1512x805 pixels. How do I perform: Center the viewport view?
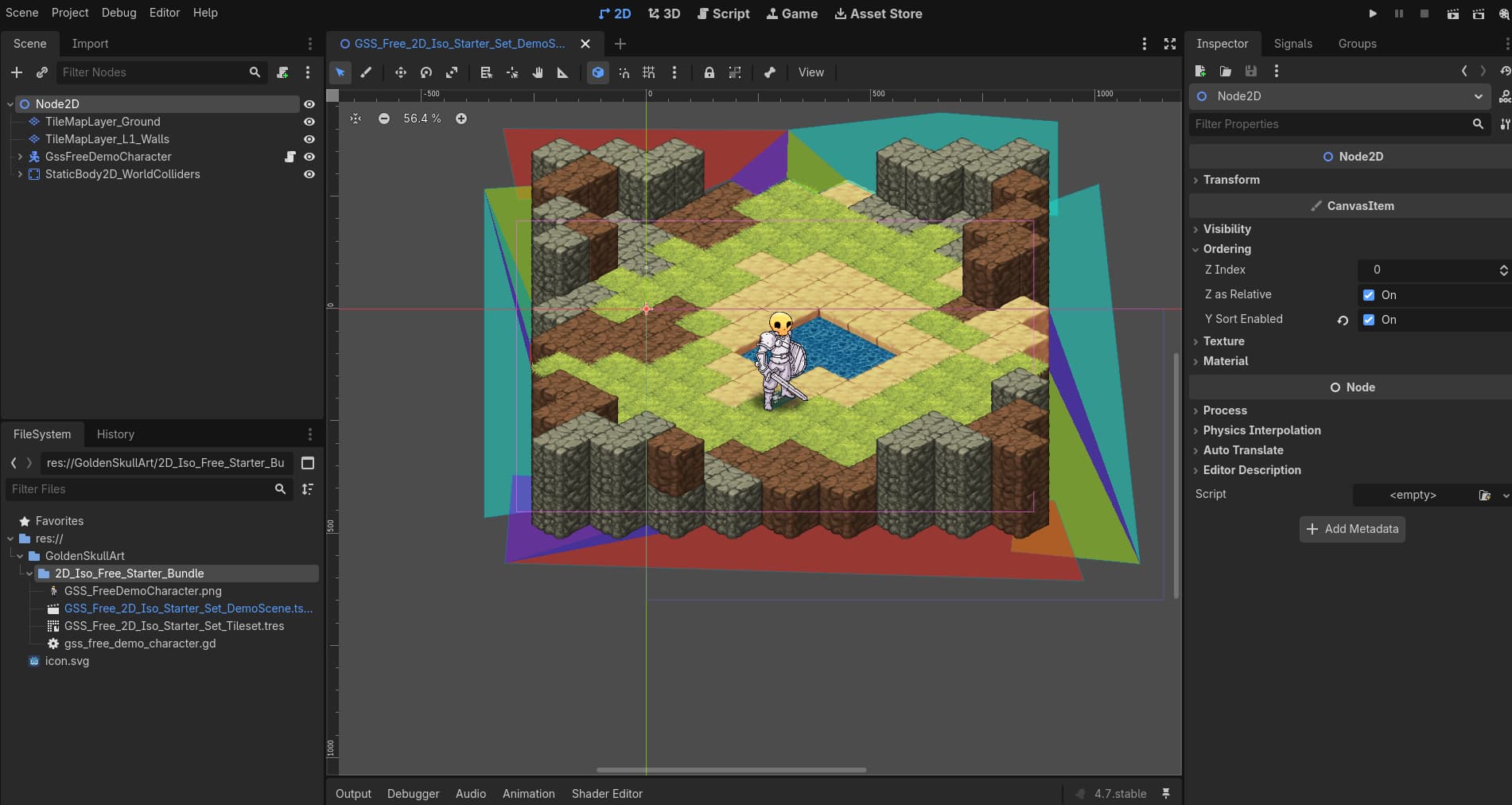(x=356, y=119)
